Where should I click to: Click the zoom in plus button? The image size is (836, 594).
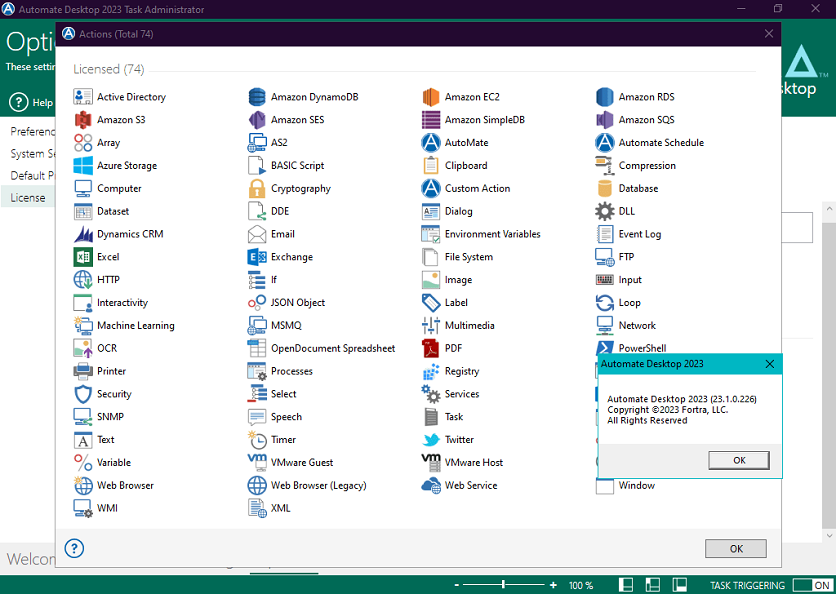tap(553, 585)
